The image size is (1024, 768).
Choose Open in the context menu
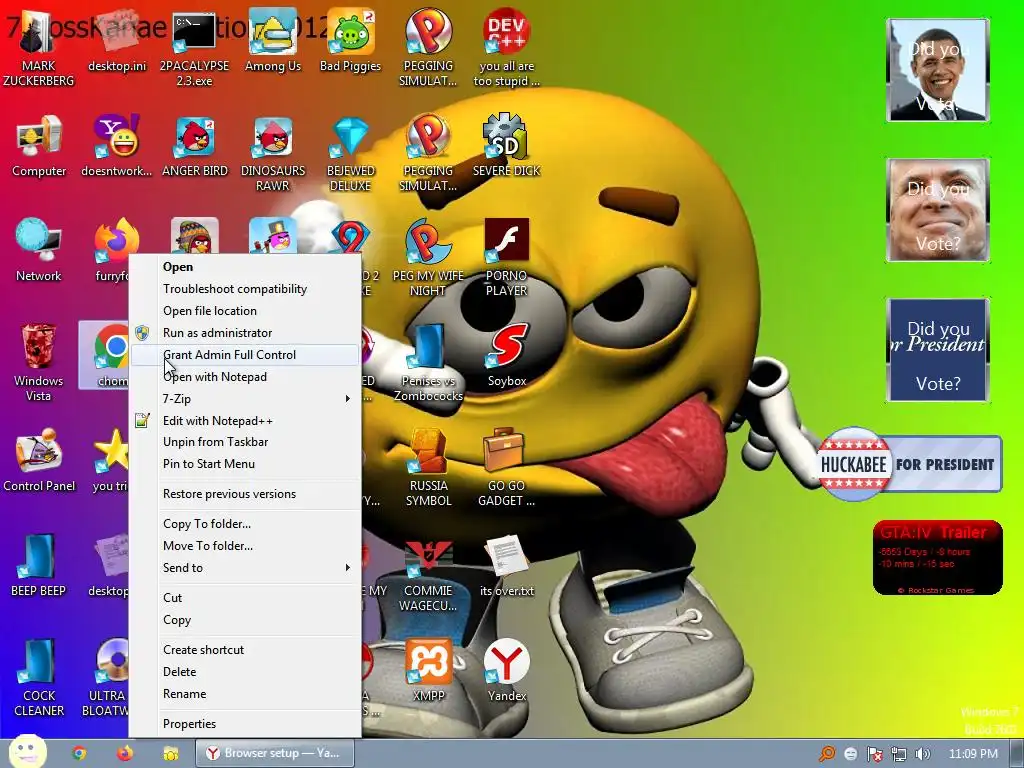(245, 266)
